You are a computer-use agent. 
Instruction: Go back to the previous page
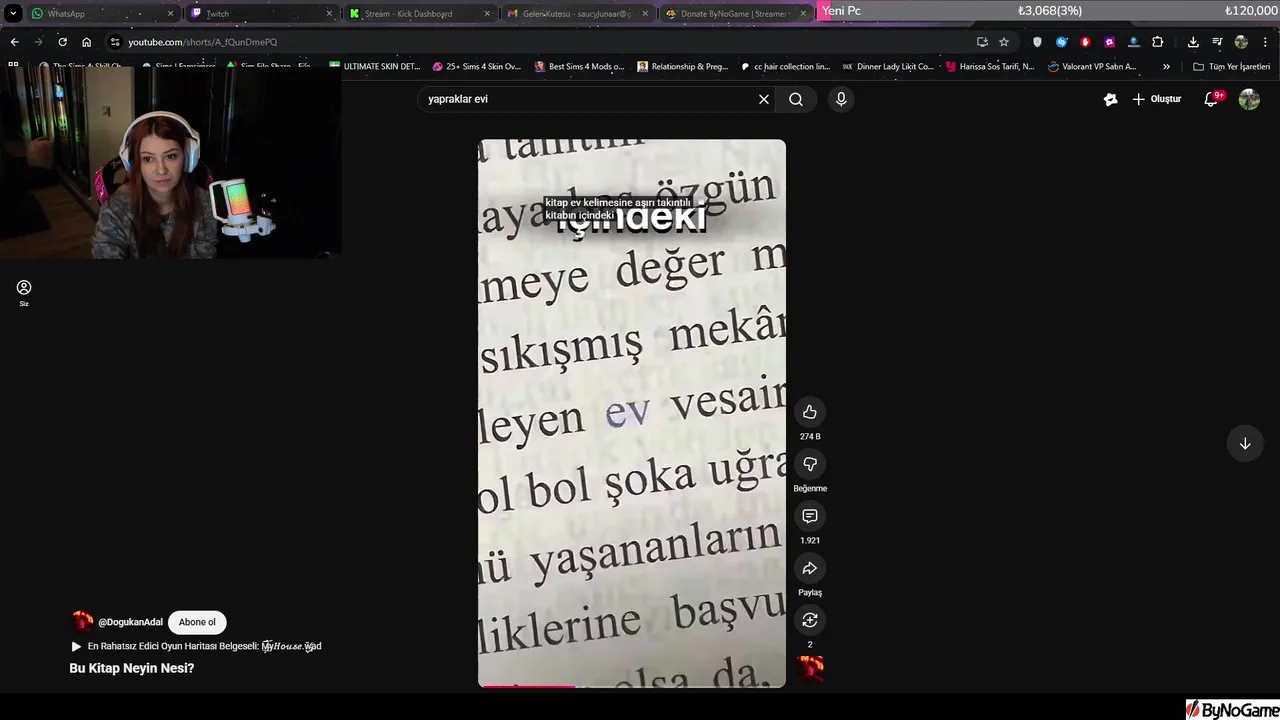14,42
